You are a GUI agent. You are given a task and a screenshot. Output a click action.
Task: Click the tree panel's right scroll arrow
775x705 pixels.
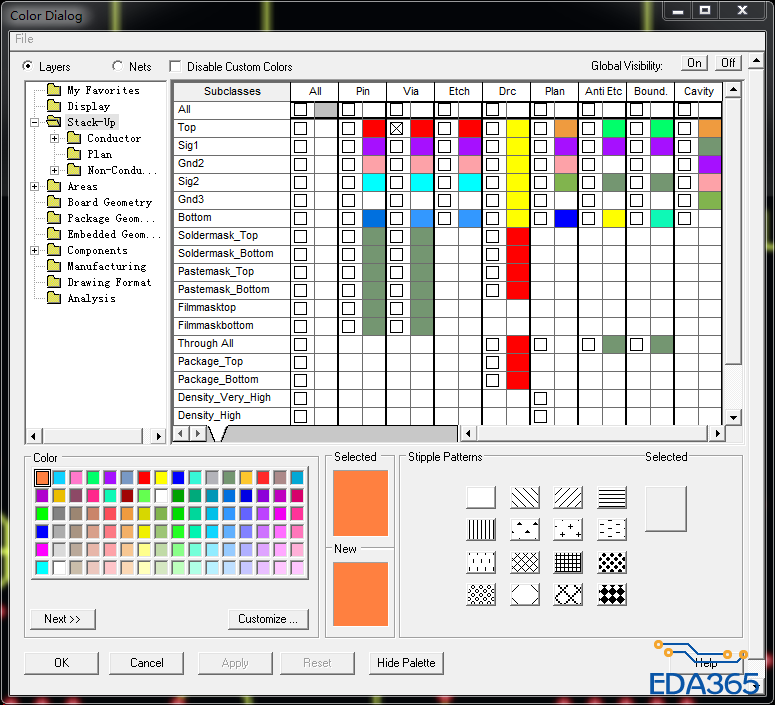coord(158,436)
